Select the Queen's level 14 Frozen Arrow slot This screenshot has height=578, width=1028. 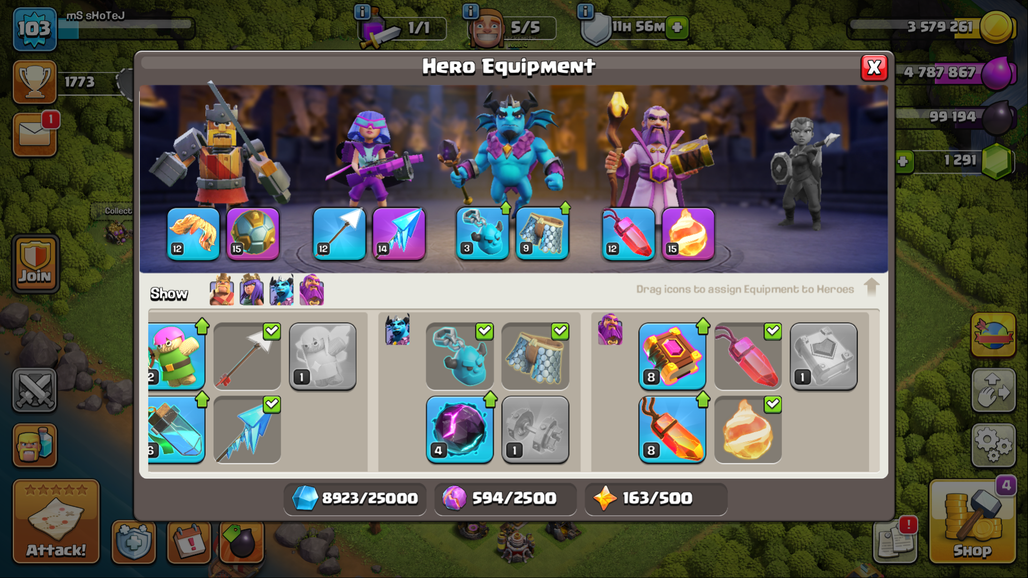click(399, 234)
